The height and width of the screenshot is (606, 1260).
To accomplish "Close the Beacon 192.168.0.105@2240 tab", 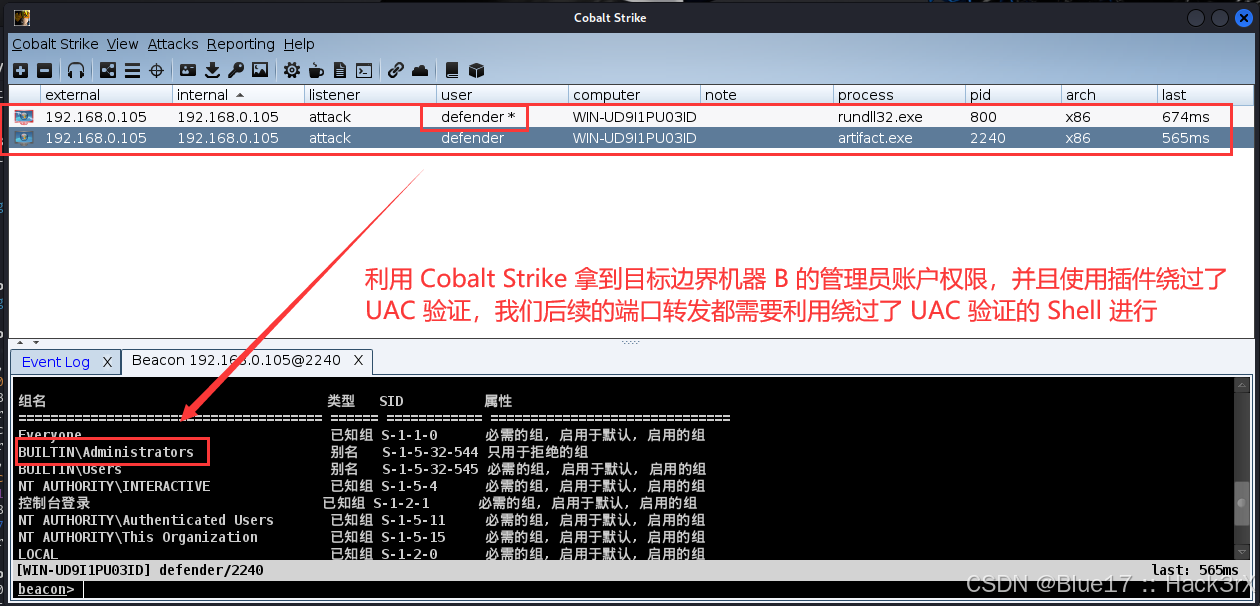I will (358, 360).
